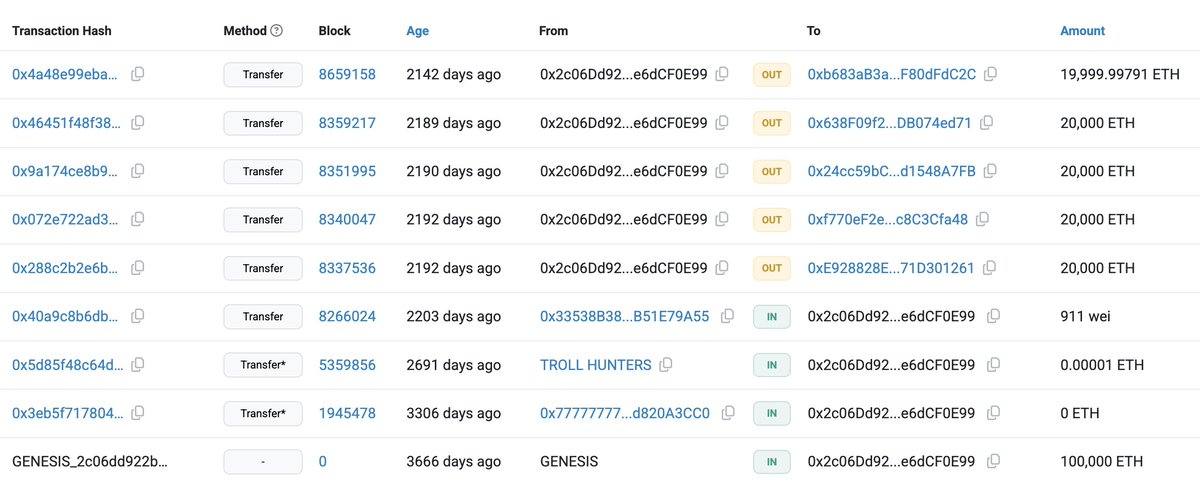
Task: Copy From address in block 8340047 row
Action: [722, 219]
